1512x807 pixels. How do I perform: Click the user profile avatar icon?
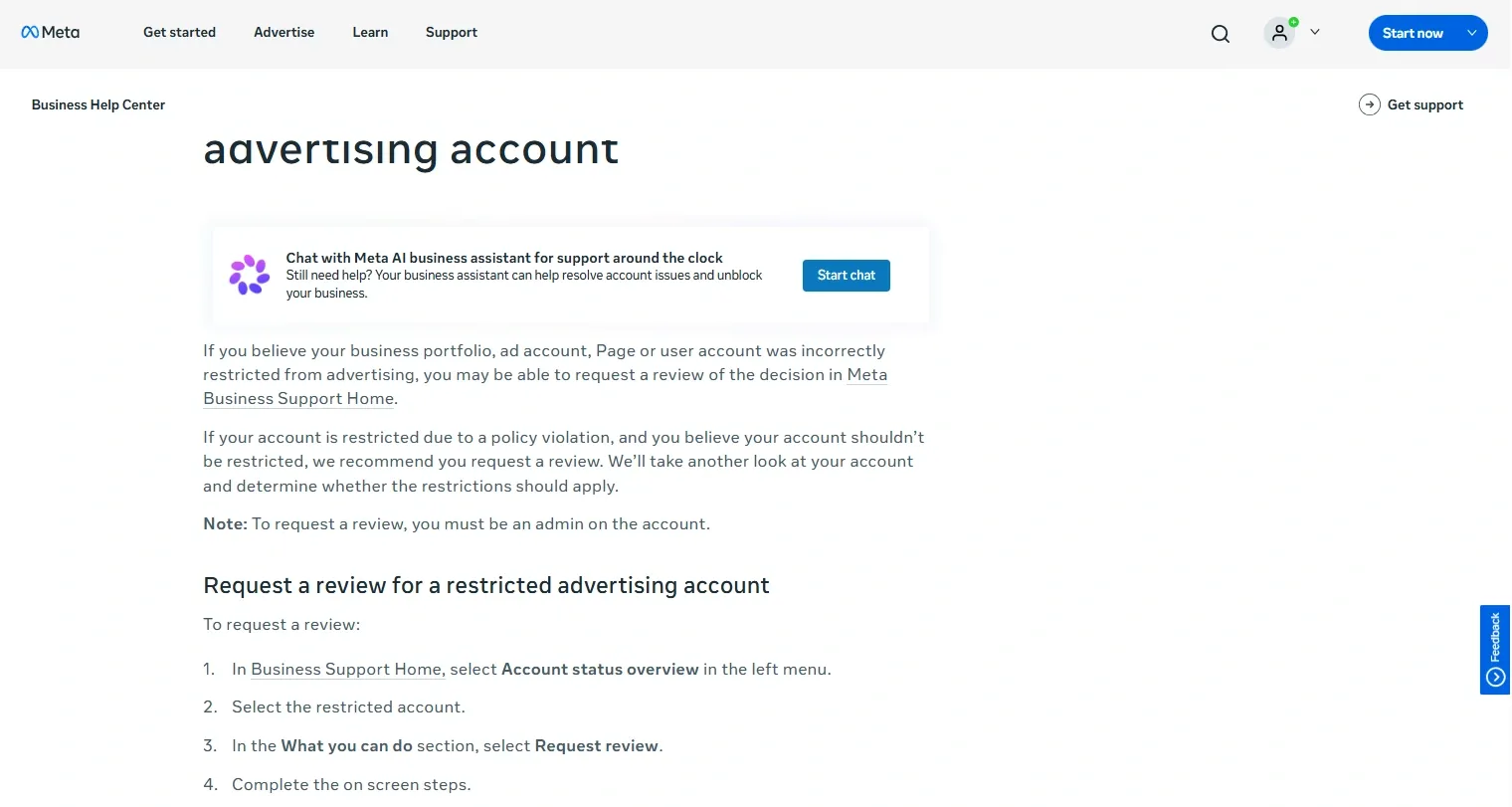1280,33
